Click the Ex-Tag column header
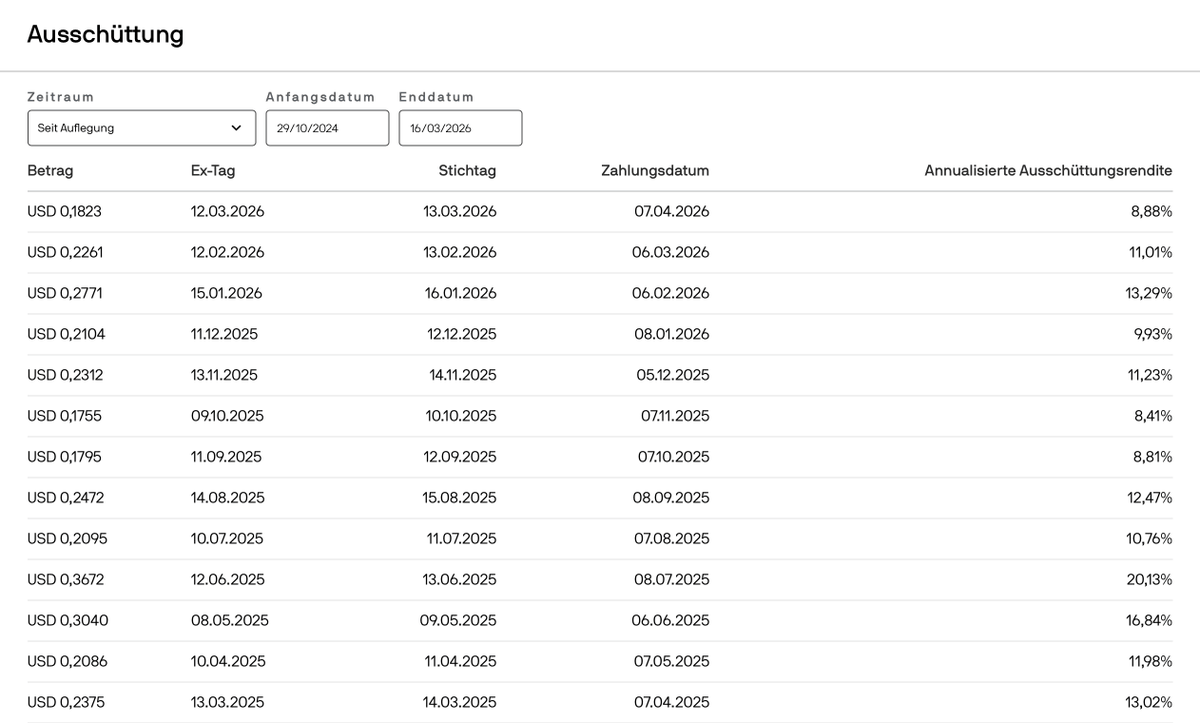1200x723 pixels. coord(213,171)
